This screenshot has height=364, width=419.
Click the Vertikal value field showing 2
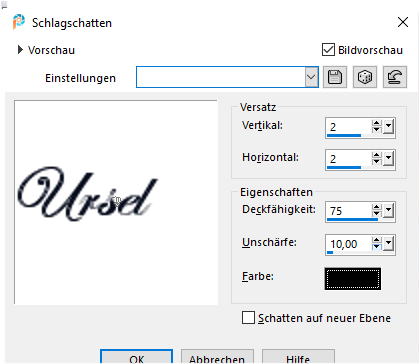tap(349, 127)
